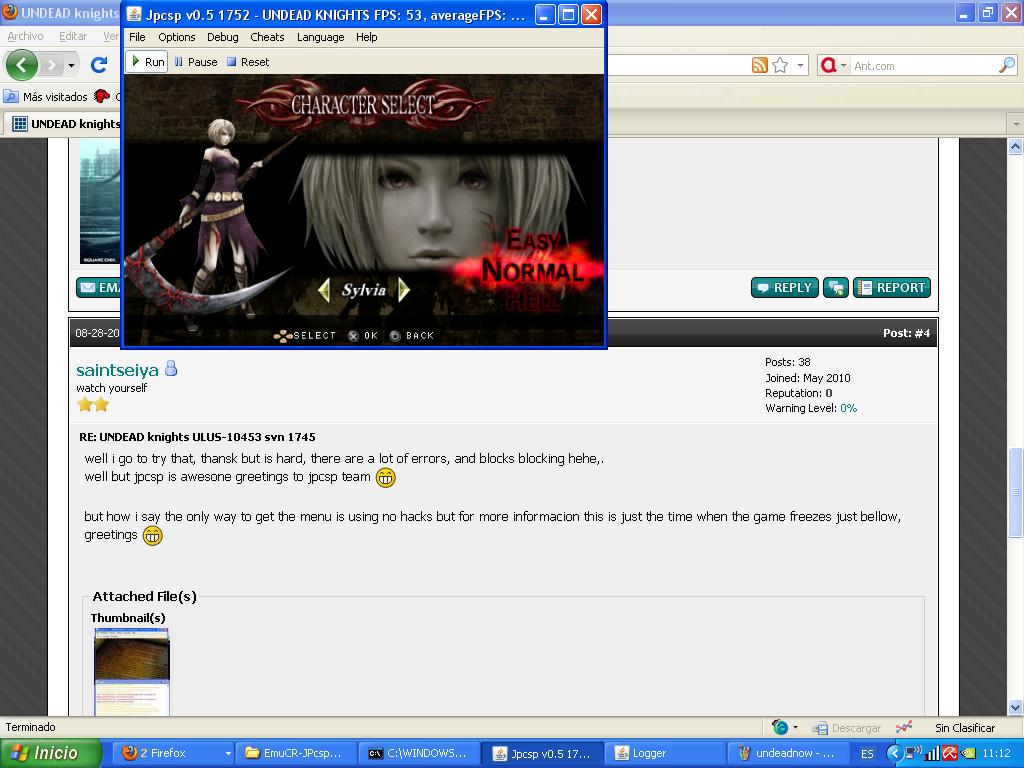
Task: Reset the emulator via the Reset button
Action: pos(248,62)
